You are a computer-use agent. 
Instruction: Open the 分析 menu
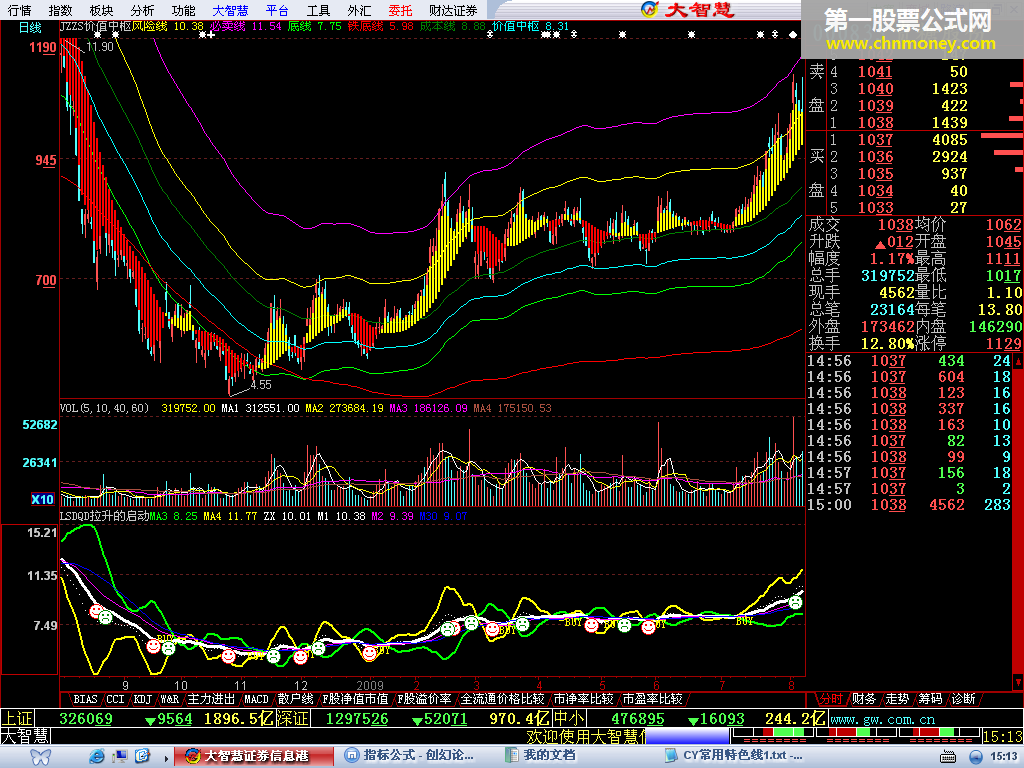click(142, 10)
